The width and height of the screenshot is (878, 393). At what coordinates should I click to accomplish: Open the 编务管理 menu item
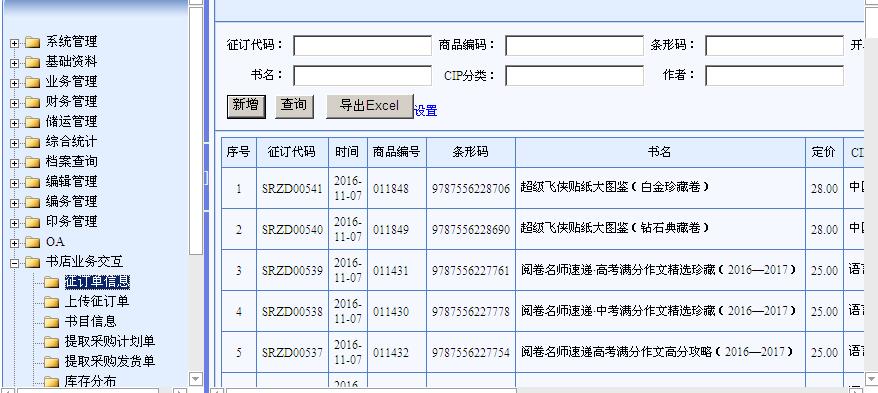point(72,202)
